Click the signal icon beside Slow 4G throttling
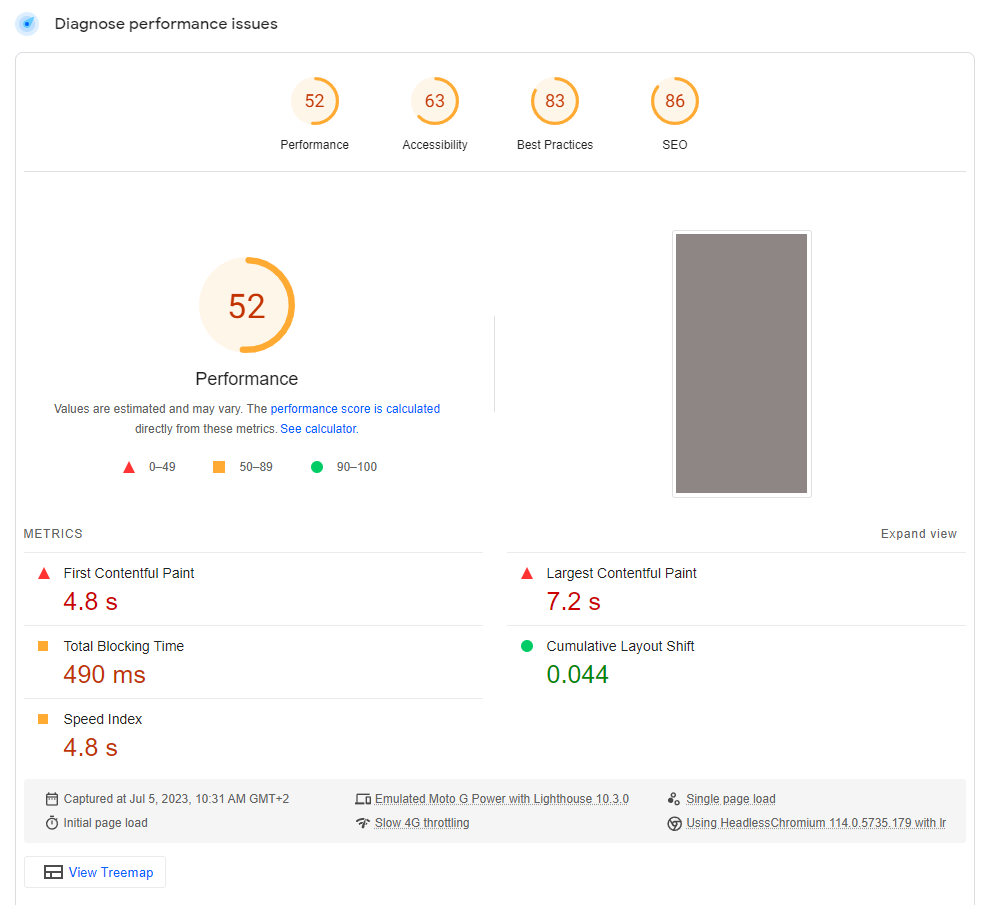The height and width of the screenshot is (905, 991). tap(362, 822)
